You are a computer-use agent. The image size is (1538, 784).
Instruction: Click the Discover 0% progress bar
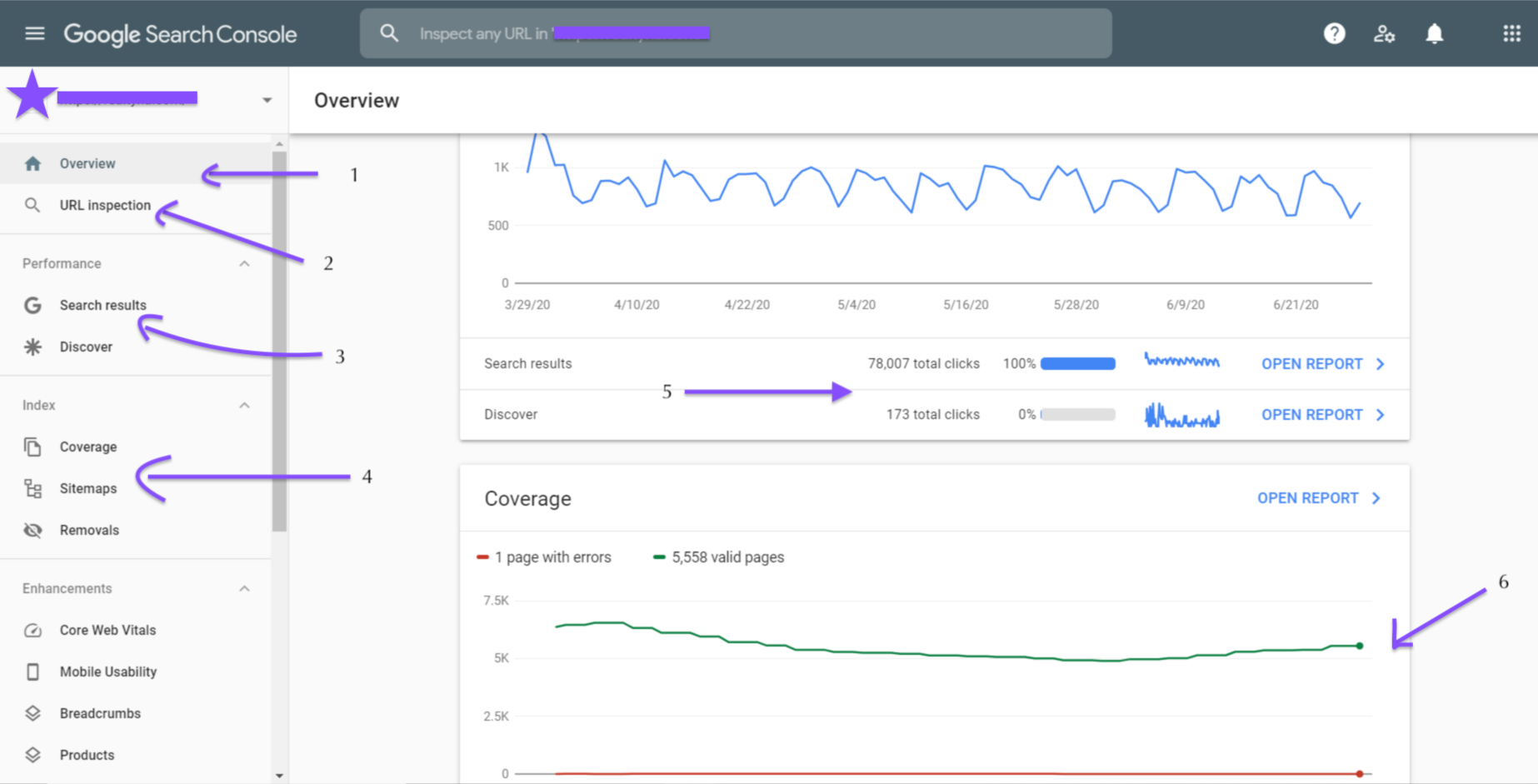1078,415
